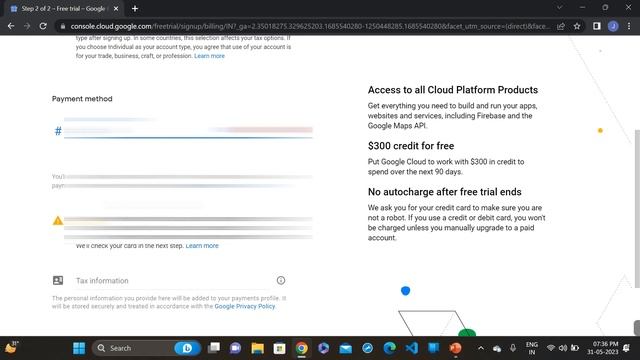Open a new browser tab
The width and height of the screenshot is (640, 360).
click(x=135, y=9)
